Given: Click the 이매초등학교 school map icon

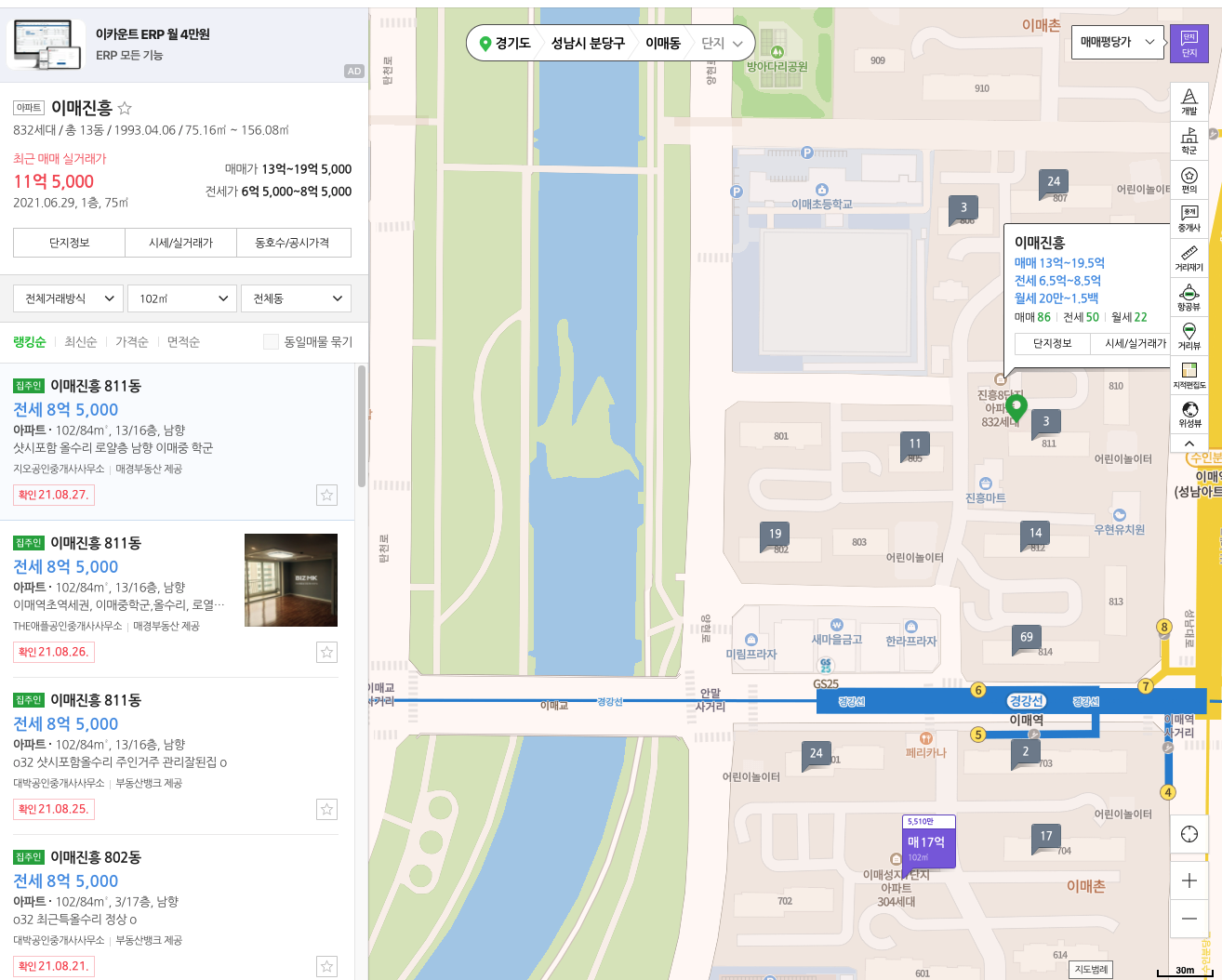Looking at the screenshot, I should [822, 191].
